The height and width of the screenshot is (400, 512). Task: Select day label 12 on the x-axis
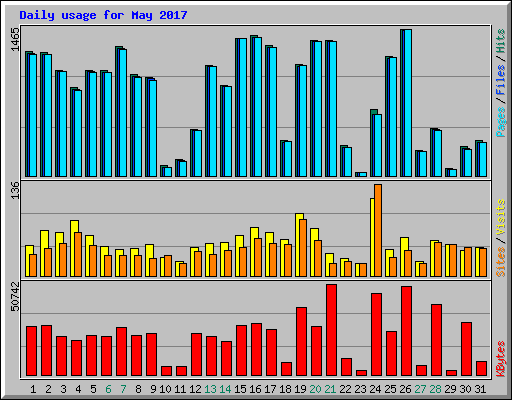click(x=195, y=389)
